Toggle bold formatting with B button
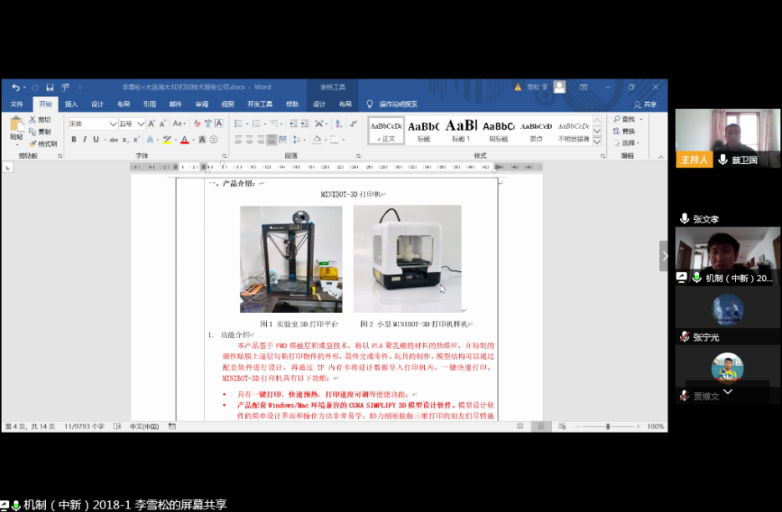The image size is (782, 512). (74, 139)
